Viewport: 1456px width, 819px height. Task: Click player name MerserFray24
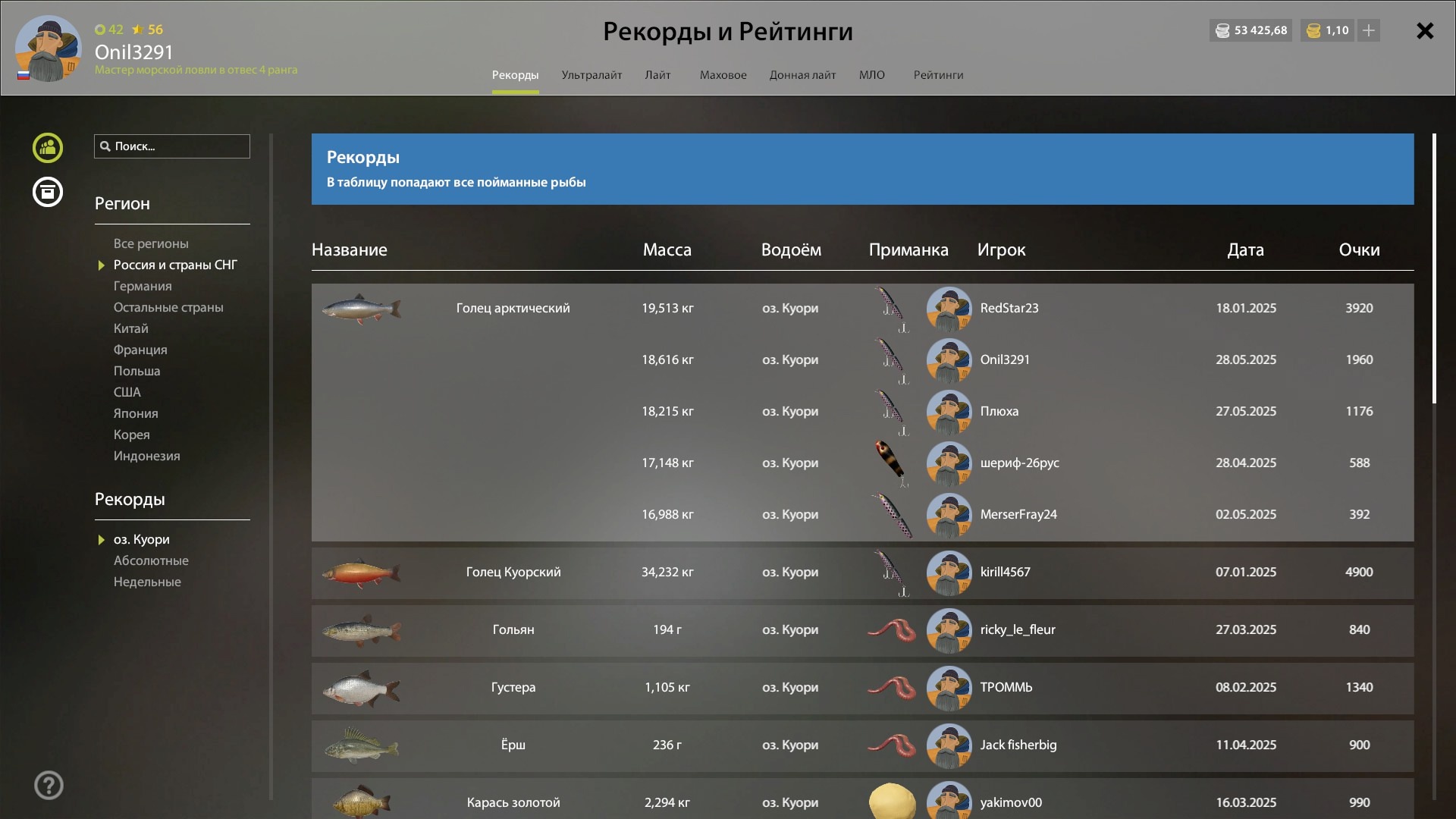coord(1018,514)
